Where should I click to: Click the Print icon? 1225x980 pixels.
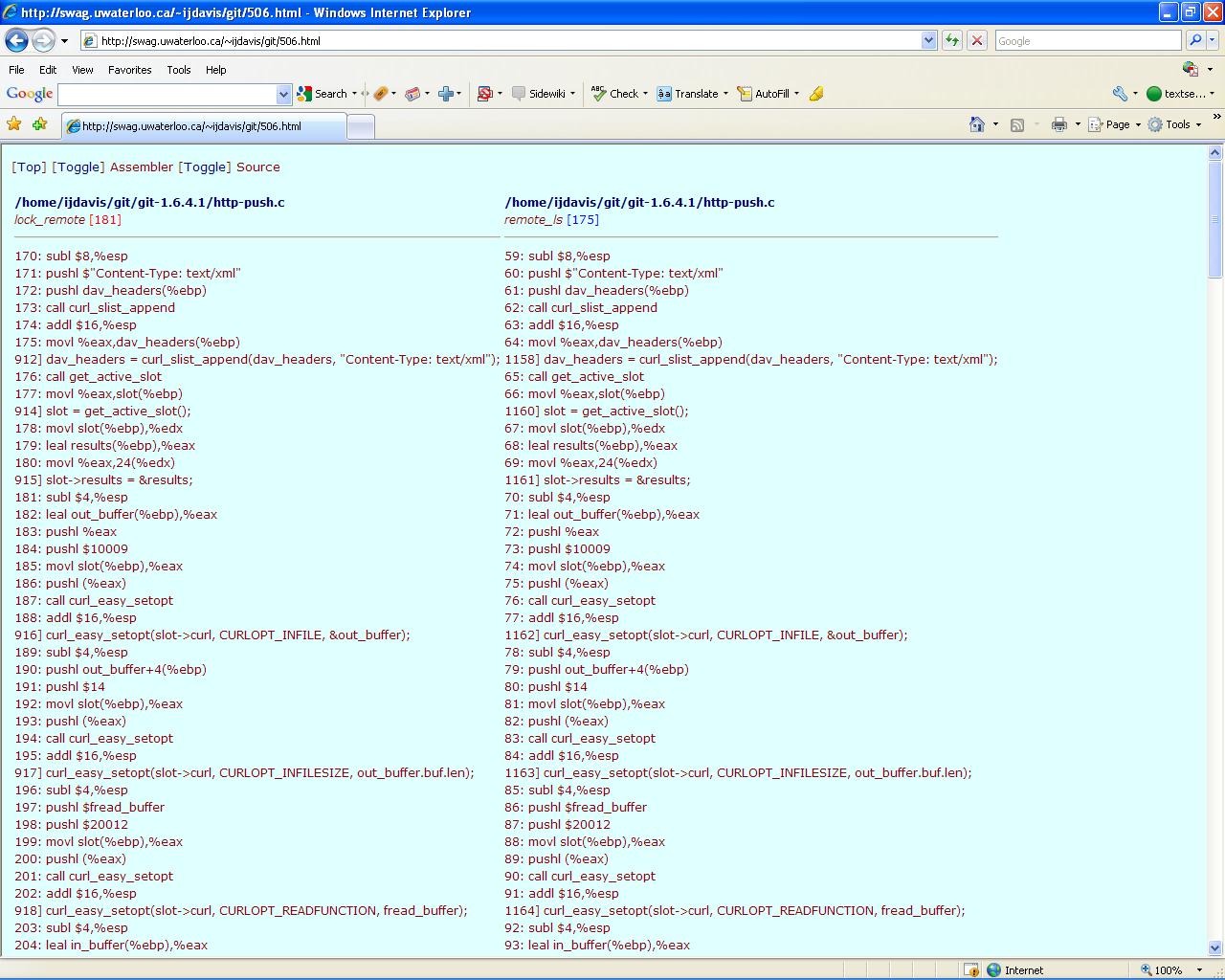(1058, 124)
